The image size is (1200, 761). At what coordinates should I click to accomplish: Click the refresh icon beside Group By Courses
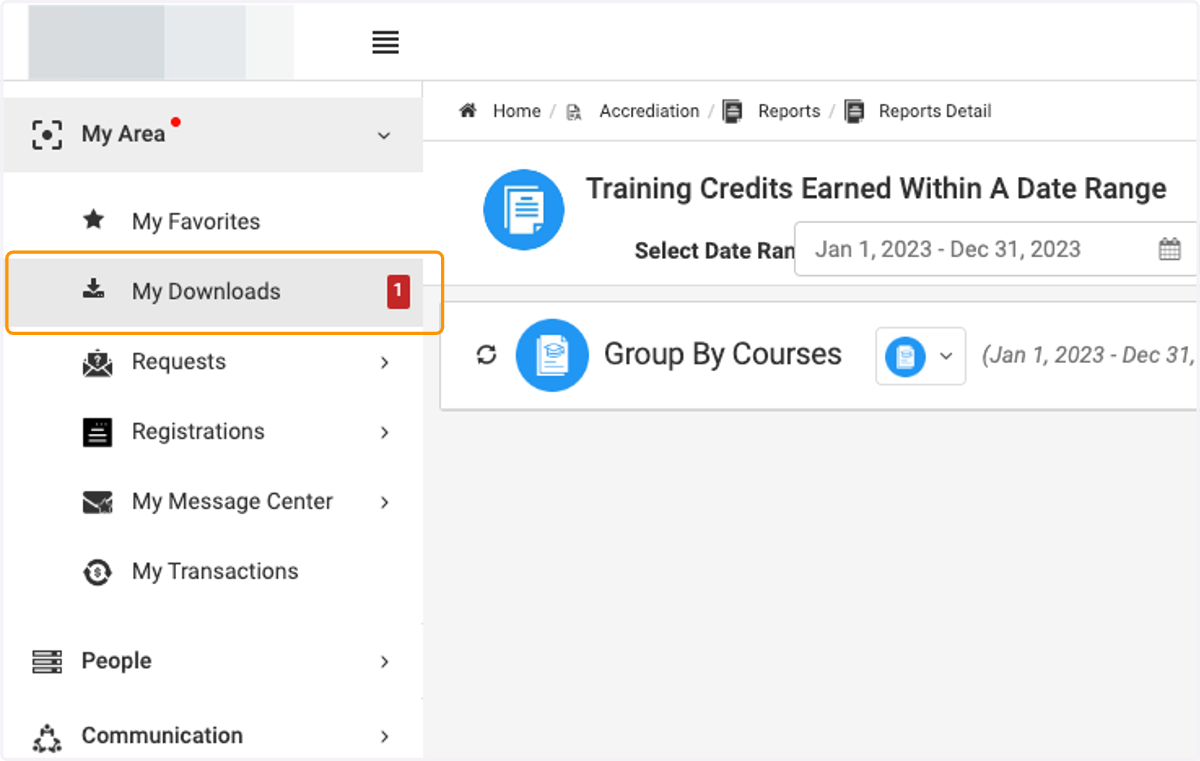(x=487, y=354)
